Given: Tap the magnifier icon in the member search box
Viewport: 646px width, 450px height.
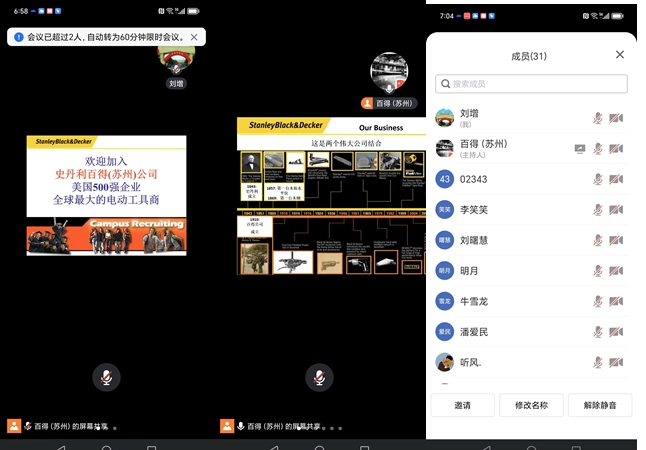Looking at the screenshot, I should coord(445,84).
